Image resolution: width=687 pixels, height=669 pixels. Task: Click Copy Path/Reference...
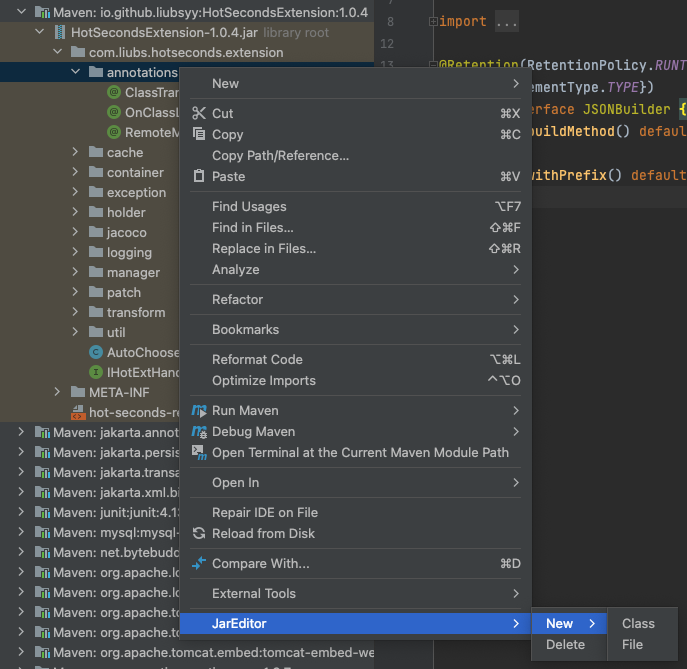tap(355, 156)
